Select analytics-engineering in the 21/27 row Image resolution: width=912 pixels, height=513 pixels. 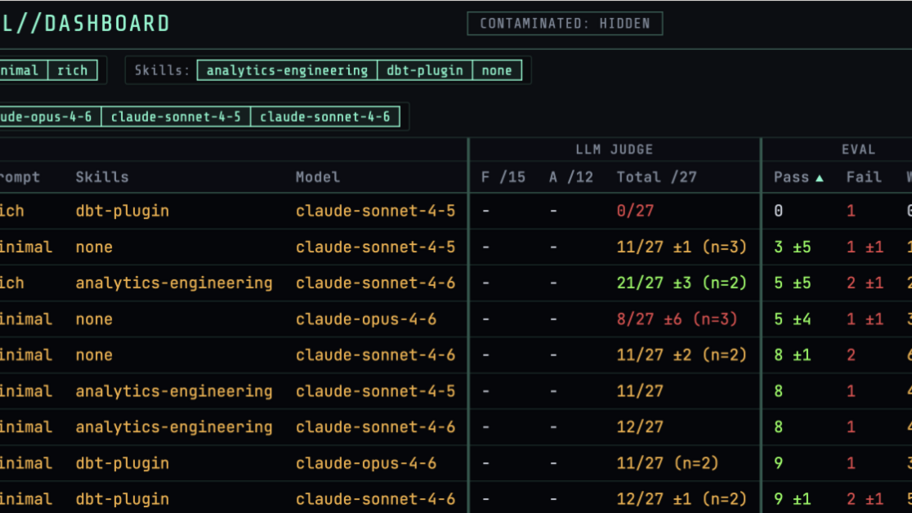[174, 283]
